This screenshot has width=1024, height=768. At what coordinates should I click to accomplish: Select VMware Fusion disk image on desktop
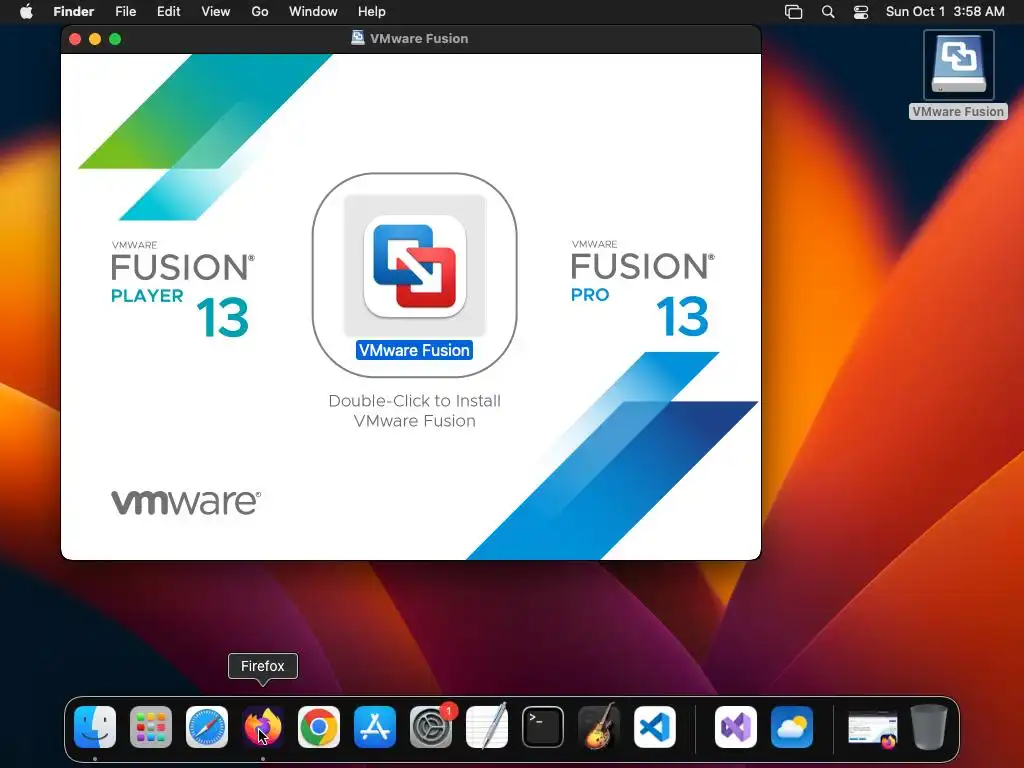pos(958,65)
